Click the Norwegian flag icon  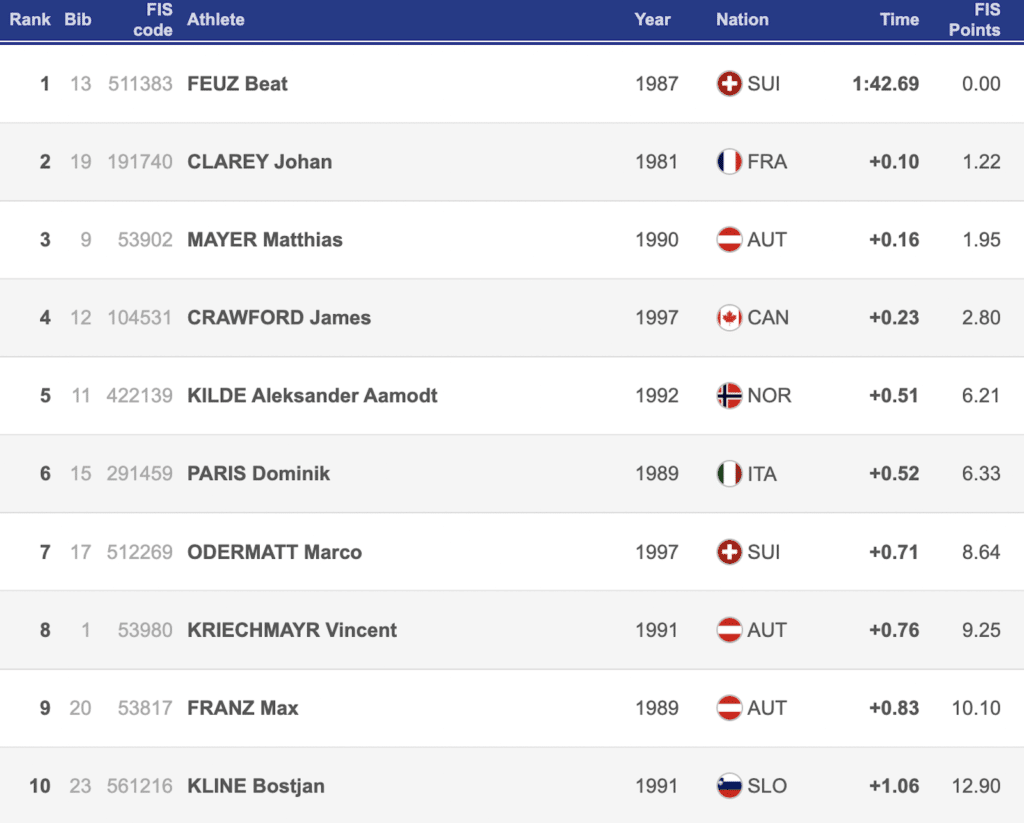click(729, 396)
